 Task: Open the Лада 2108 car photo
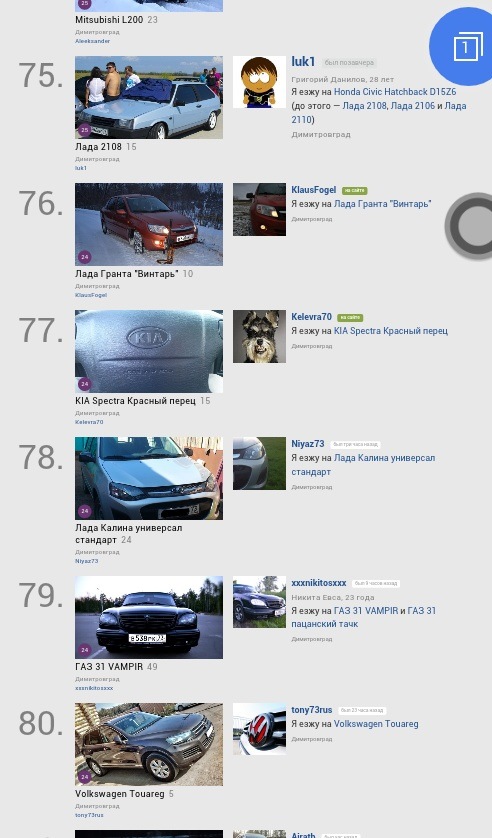(x=149, y=97)
